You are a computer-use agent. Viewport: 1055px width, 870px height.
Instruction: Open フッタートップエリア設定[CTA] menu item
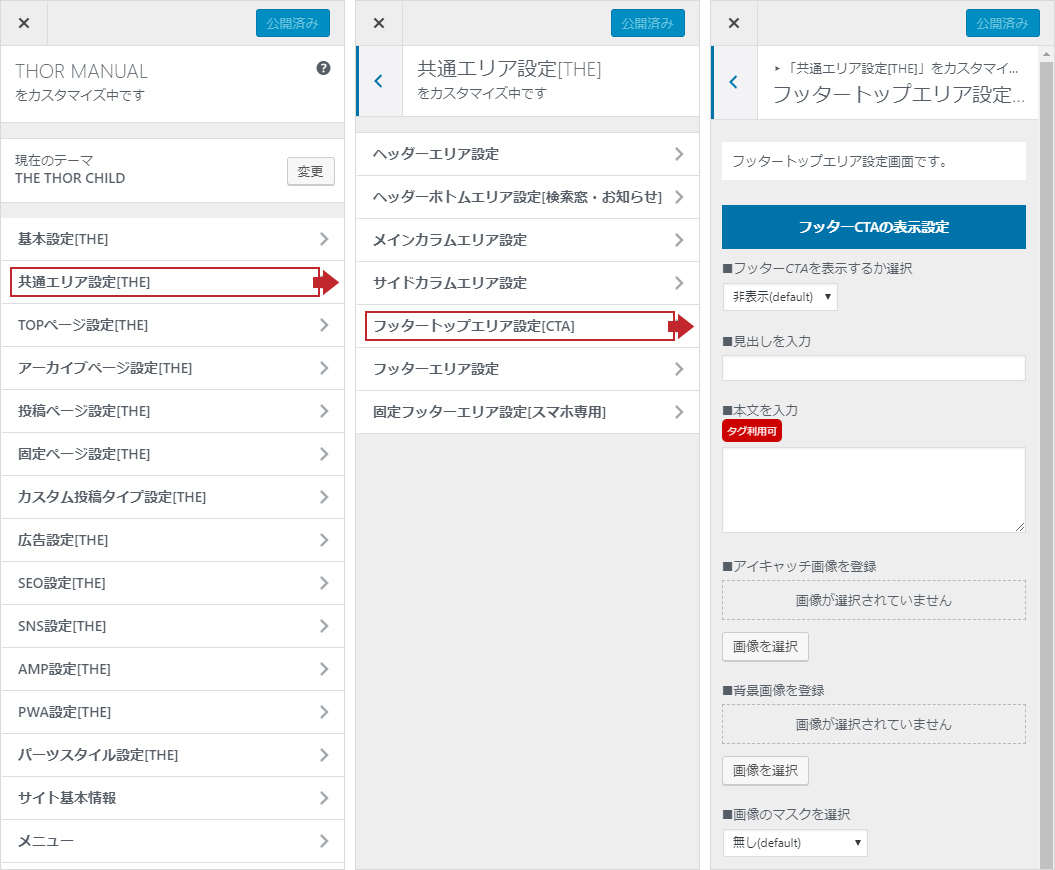tap(519, 326)
